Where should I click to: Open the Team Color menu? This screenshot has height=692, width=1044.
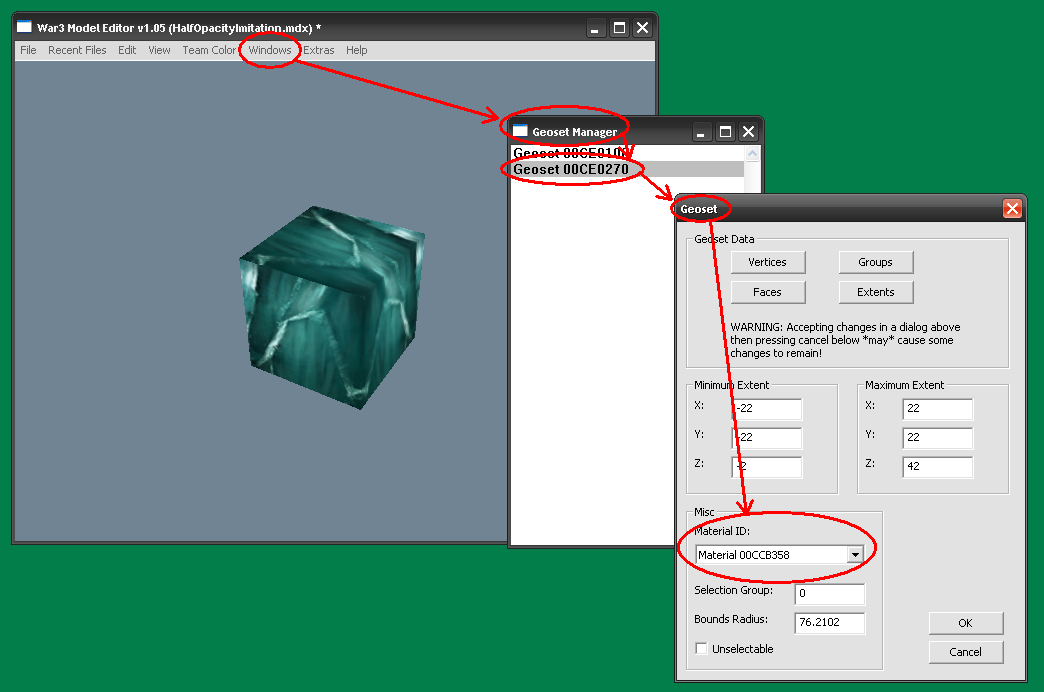coord(209,50)
